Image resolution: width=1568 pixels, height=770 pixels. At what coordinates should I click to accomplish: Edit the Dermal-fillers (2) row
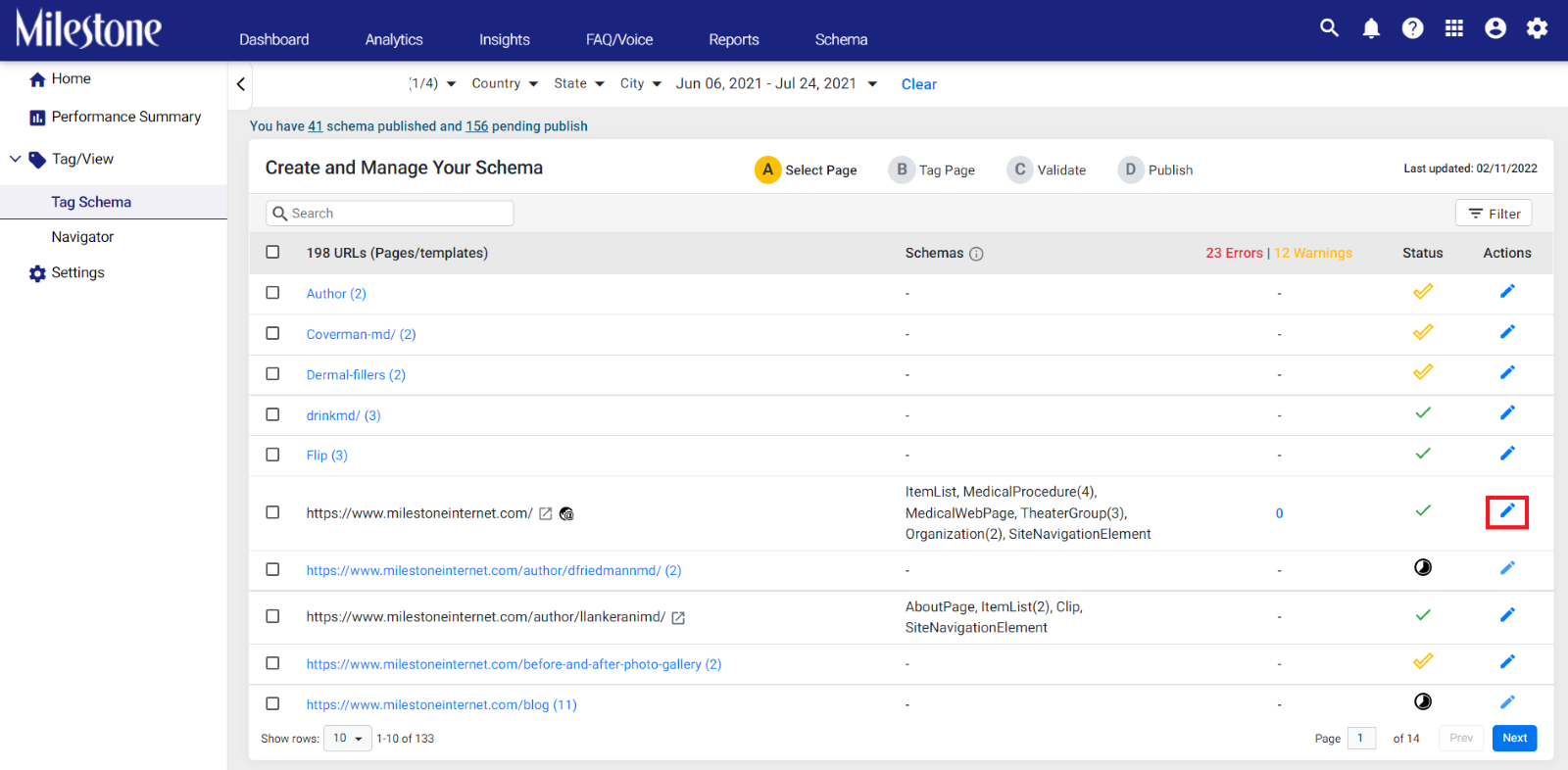click(x=1507, y=372)
